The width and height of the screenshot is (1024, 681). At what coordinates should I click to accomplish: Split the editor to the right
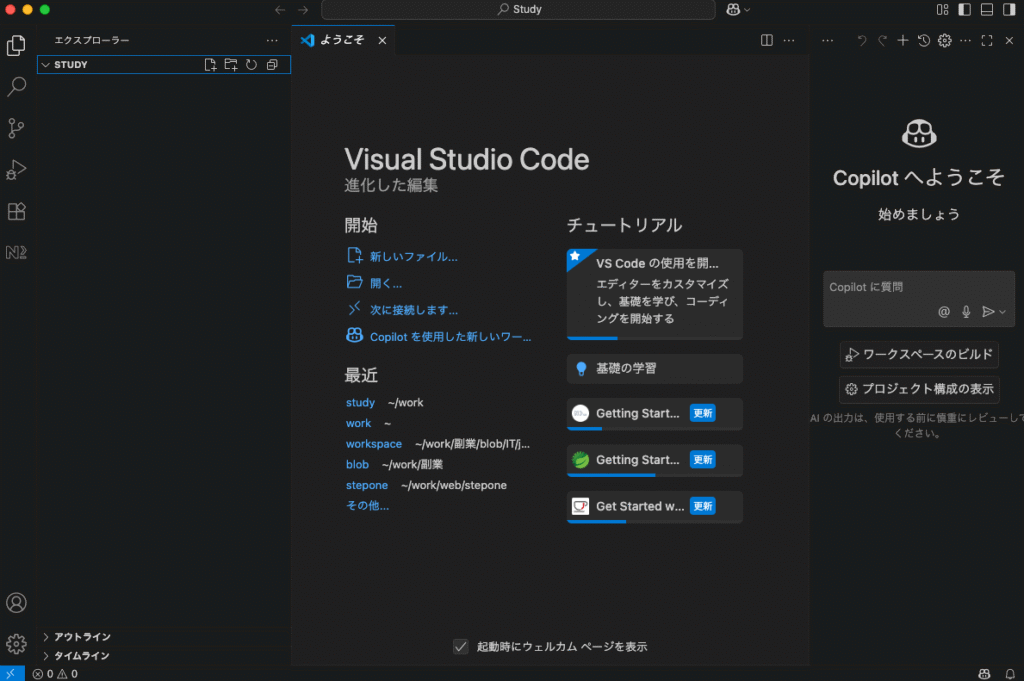pyautogui.click(x=767, y=40)
